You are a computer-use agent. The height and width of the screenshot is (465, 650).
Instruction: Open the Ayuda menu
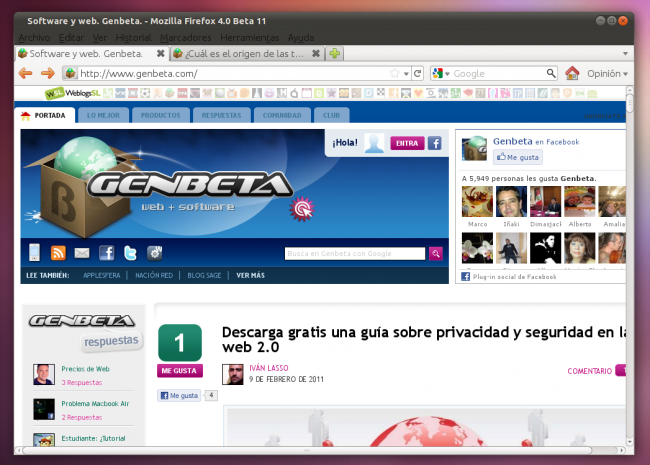click(x=301, y=38)
